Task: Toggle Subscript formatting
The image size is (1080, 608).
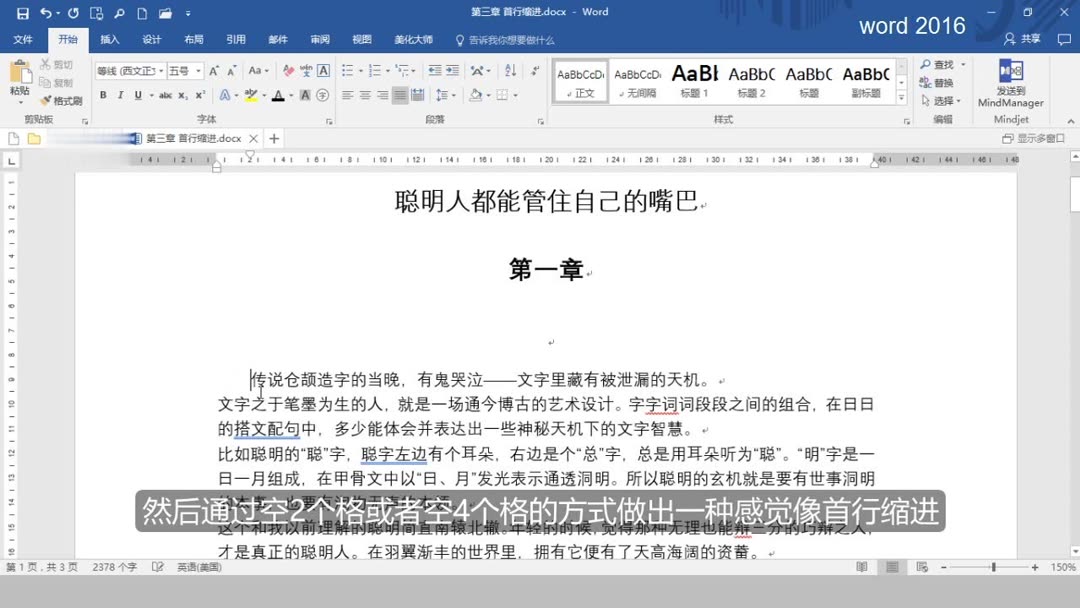Action: coord(182,95)
